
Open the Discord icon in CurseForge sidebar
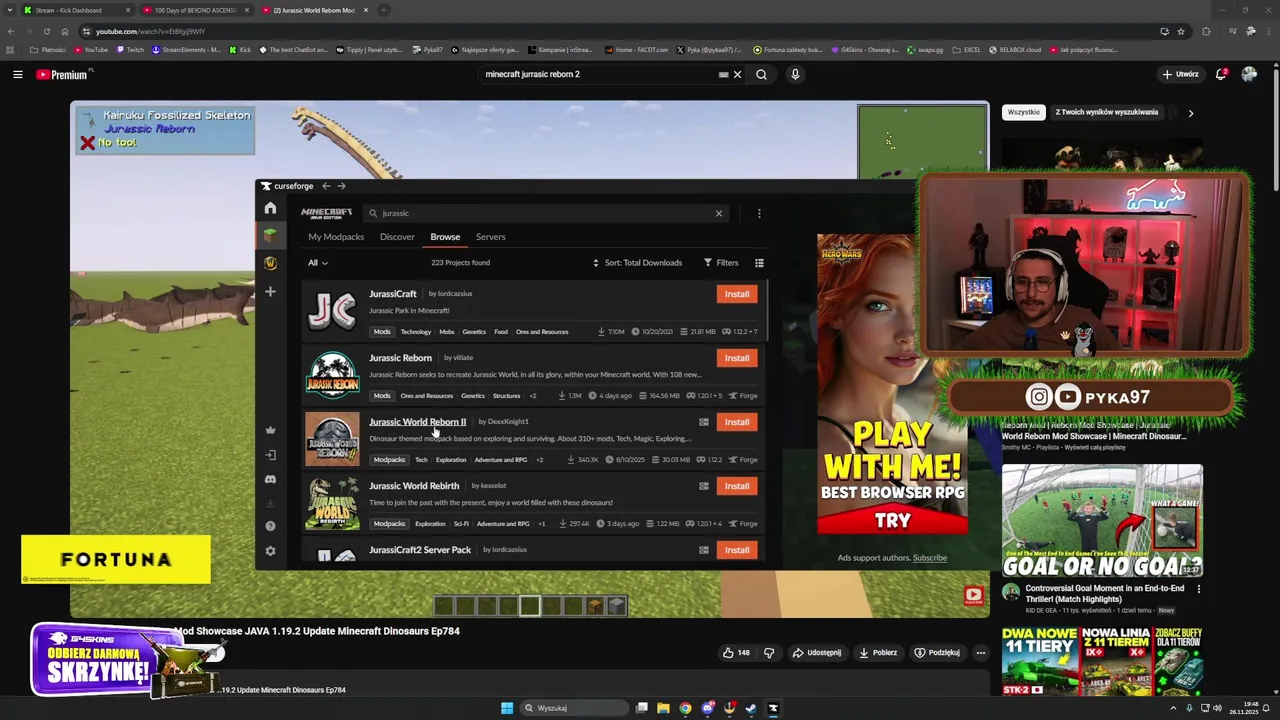270,480
